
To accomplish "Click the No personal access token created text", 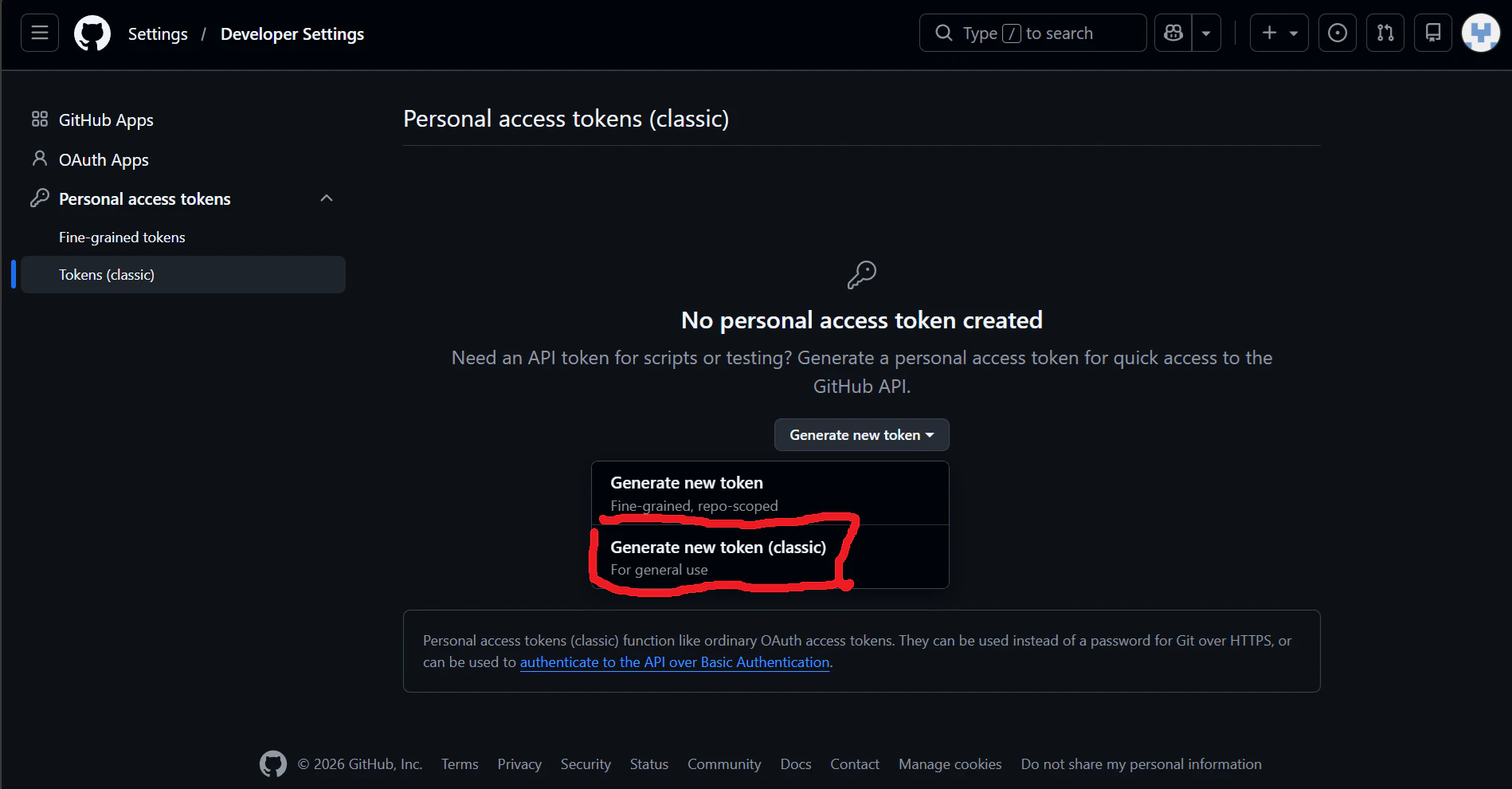I will pos(861,320).
